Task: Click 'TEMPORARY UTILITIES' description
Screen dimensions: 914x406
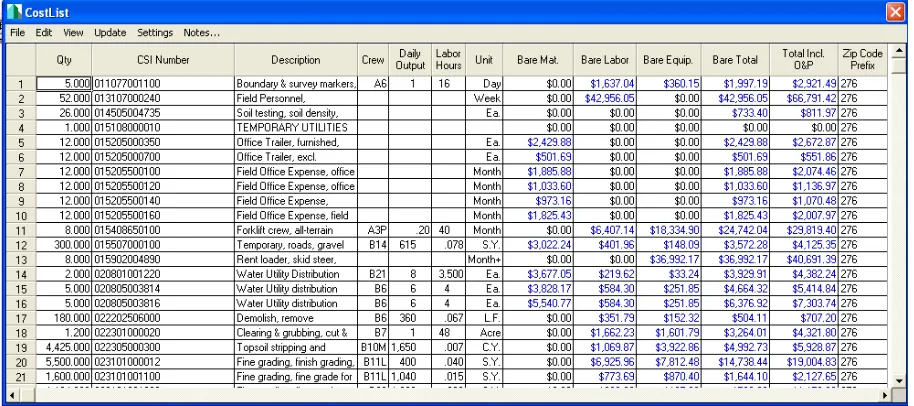Action: pyautogui.click(x=296, y=128)
